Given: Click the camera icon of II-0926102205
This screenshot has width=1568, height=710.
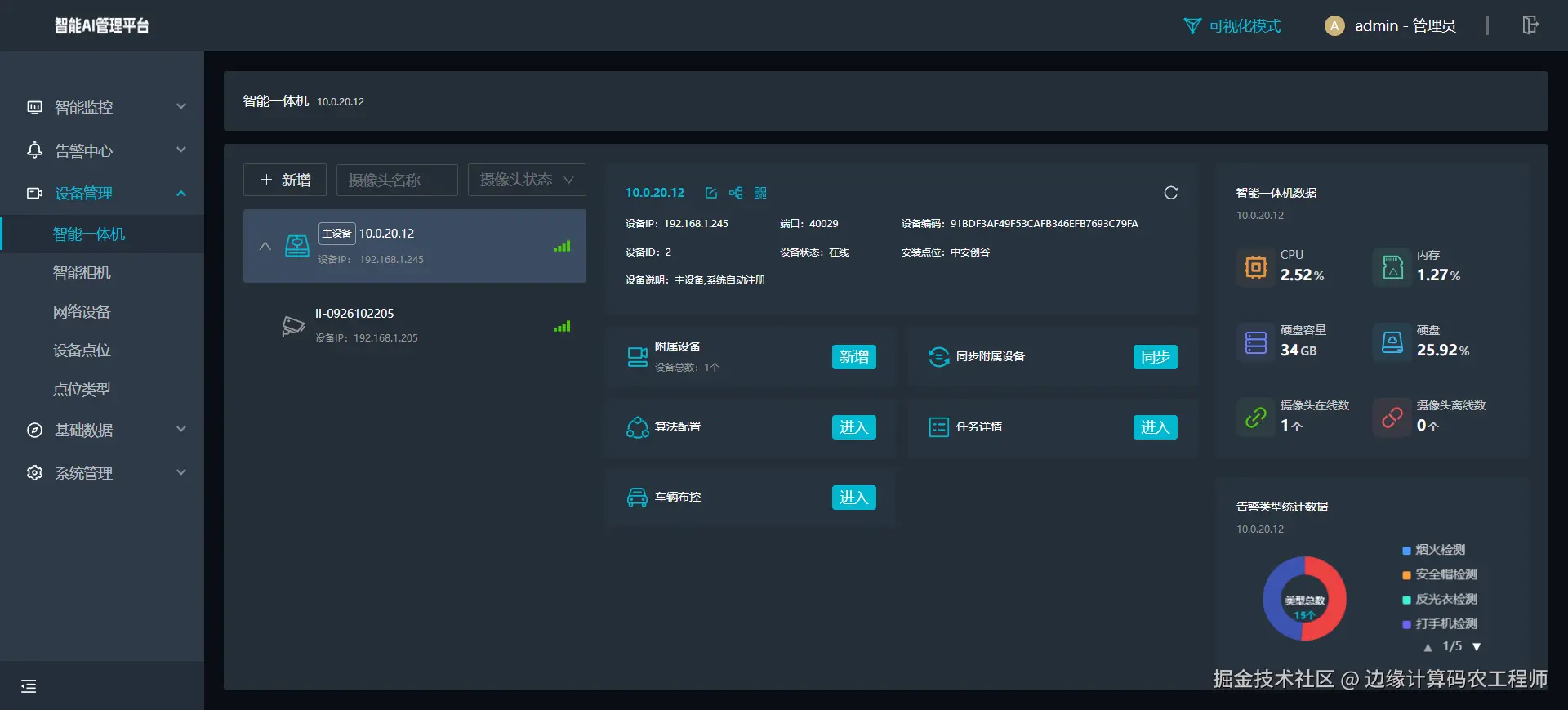Looking at the screenshot, I should (293, 326).
